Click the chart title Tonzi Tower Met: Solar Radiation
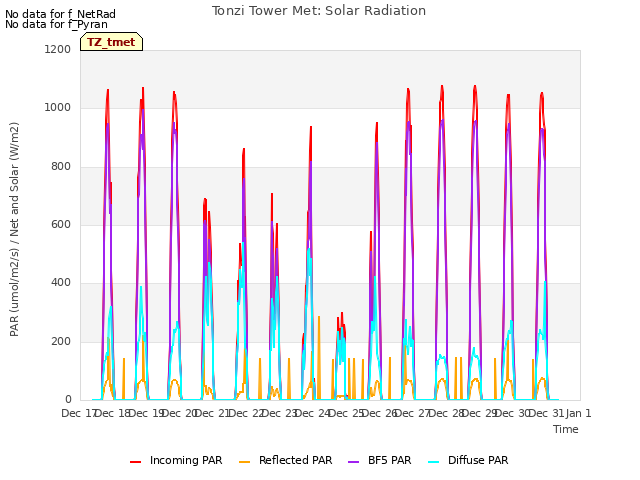The width and height of the screenshot is (640, 480). point(319,11)
